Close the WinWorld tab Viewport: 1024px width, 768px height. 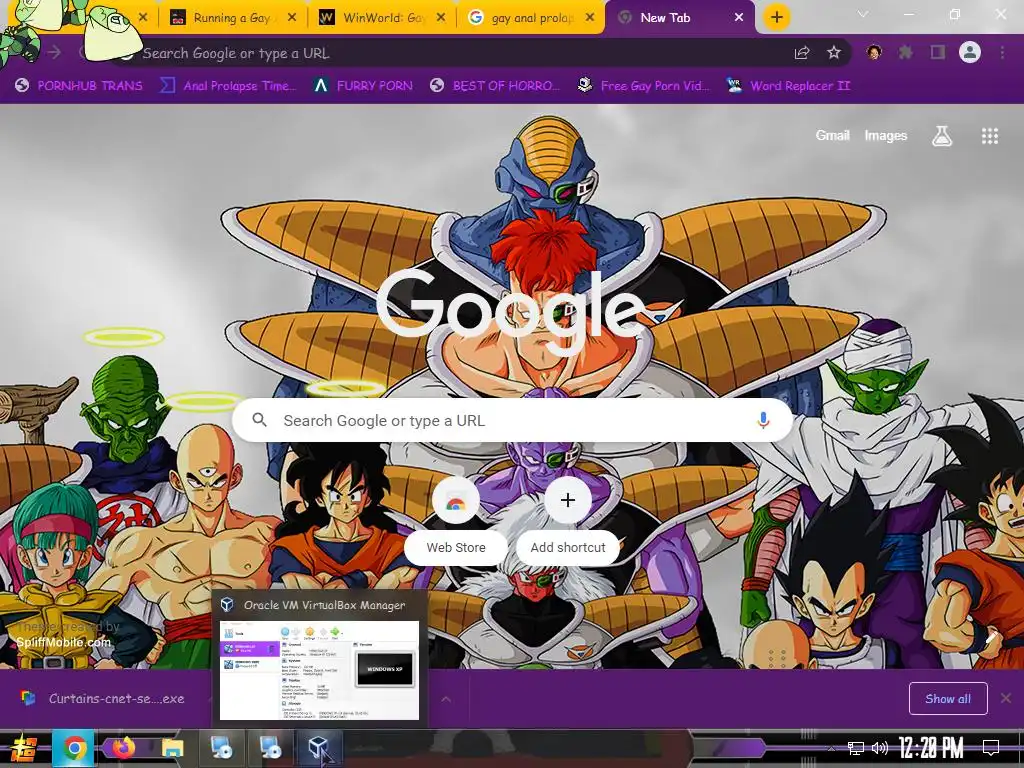click(441, 18)
